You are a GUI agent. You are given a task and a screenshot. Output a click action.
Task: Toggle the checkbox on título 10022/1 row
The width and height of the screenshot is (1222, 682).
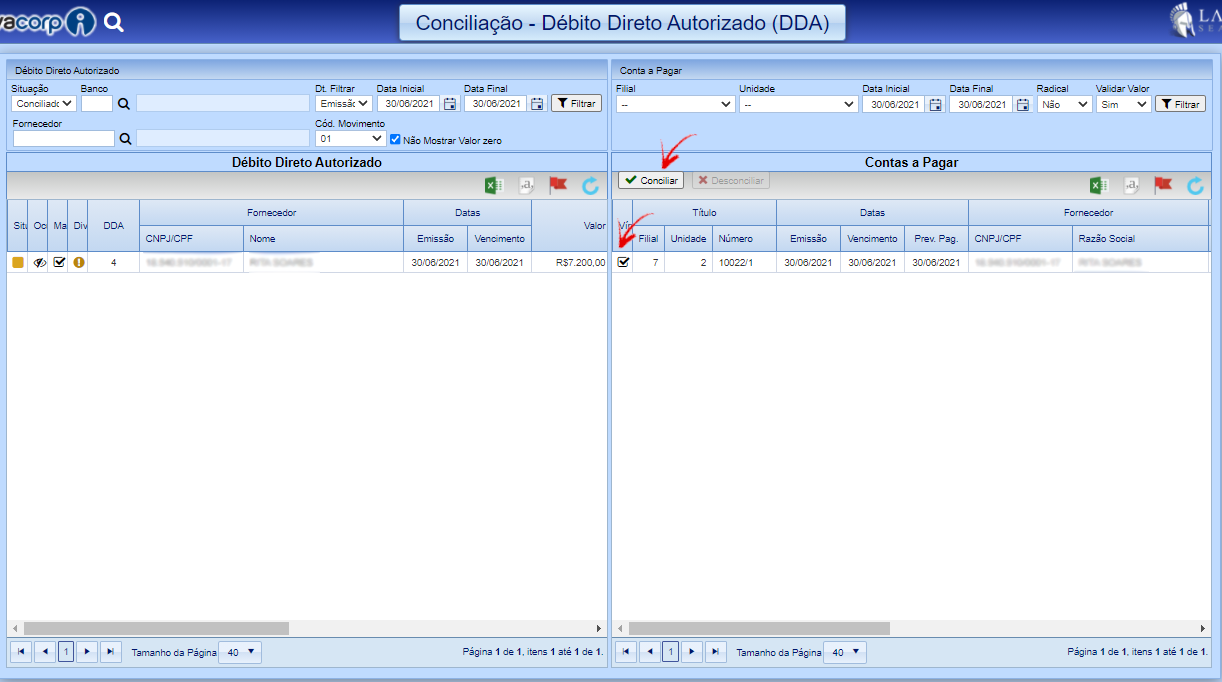[x=623, y=262]
